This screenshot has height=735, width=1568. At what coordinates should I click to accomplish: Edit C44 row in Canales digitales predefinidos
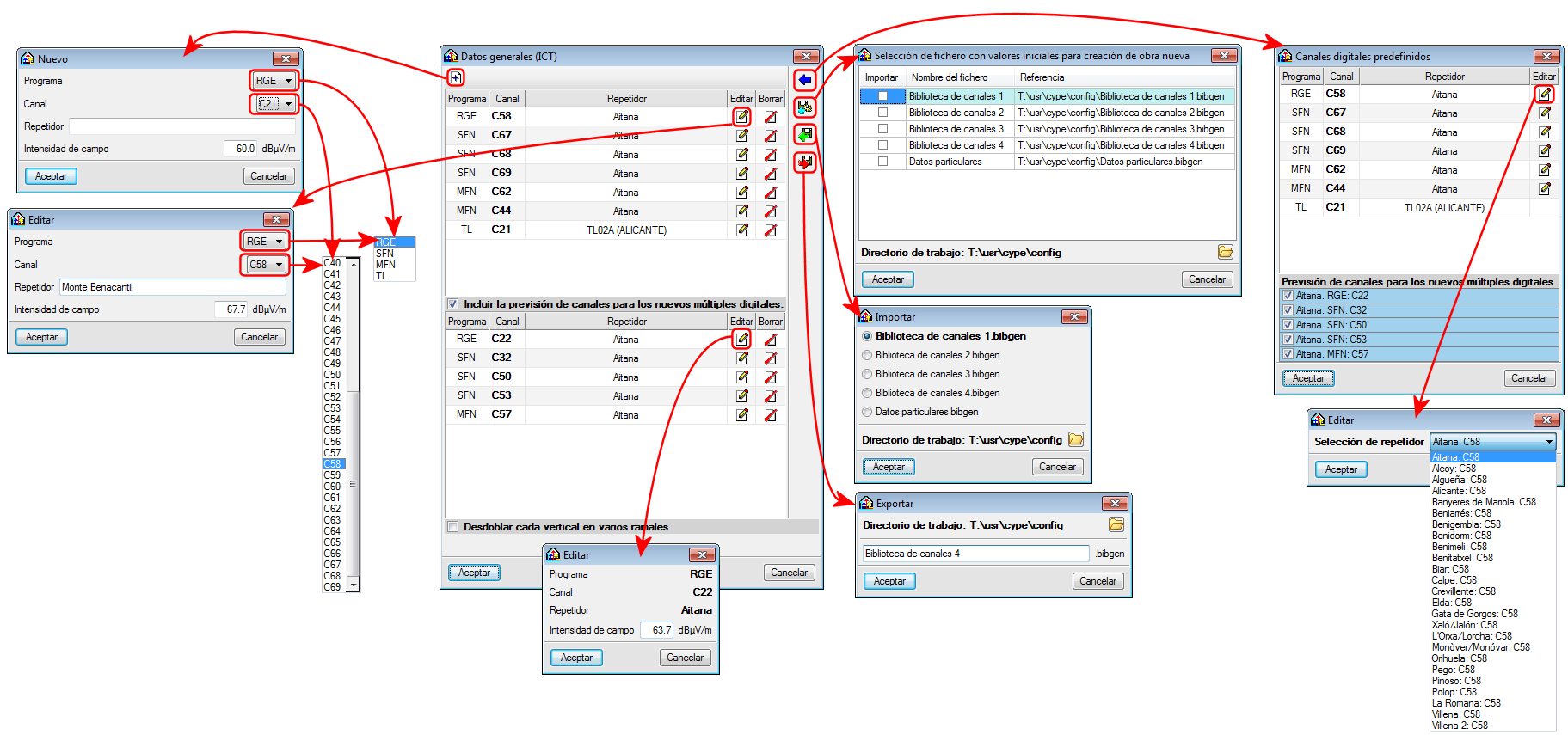pos(1545,188)
